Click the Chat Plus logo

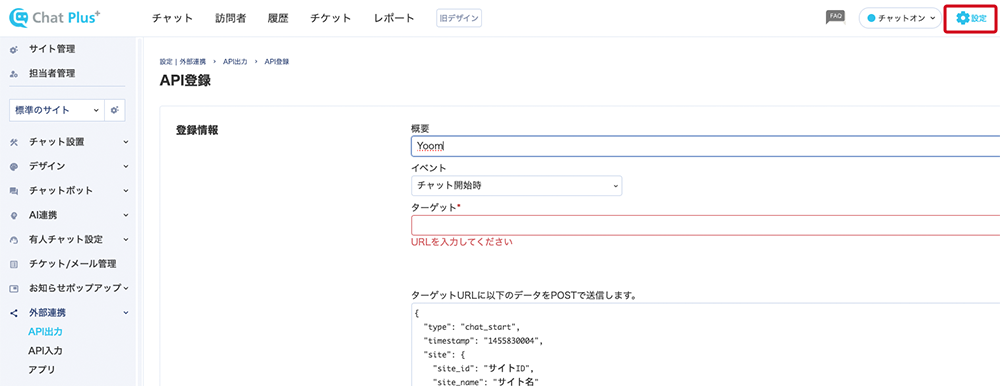pyautogui.click(x=55, y=17)
